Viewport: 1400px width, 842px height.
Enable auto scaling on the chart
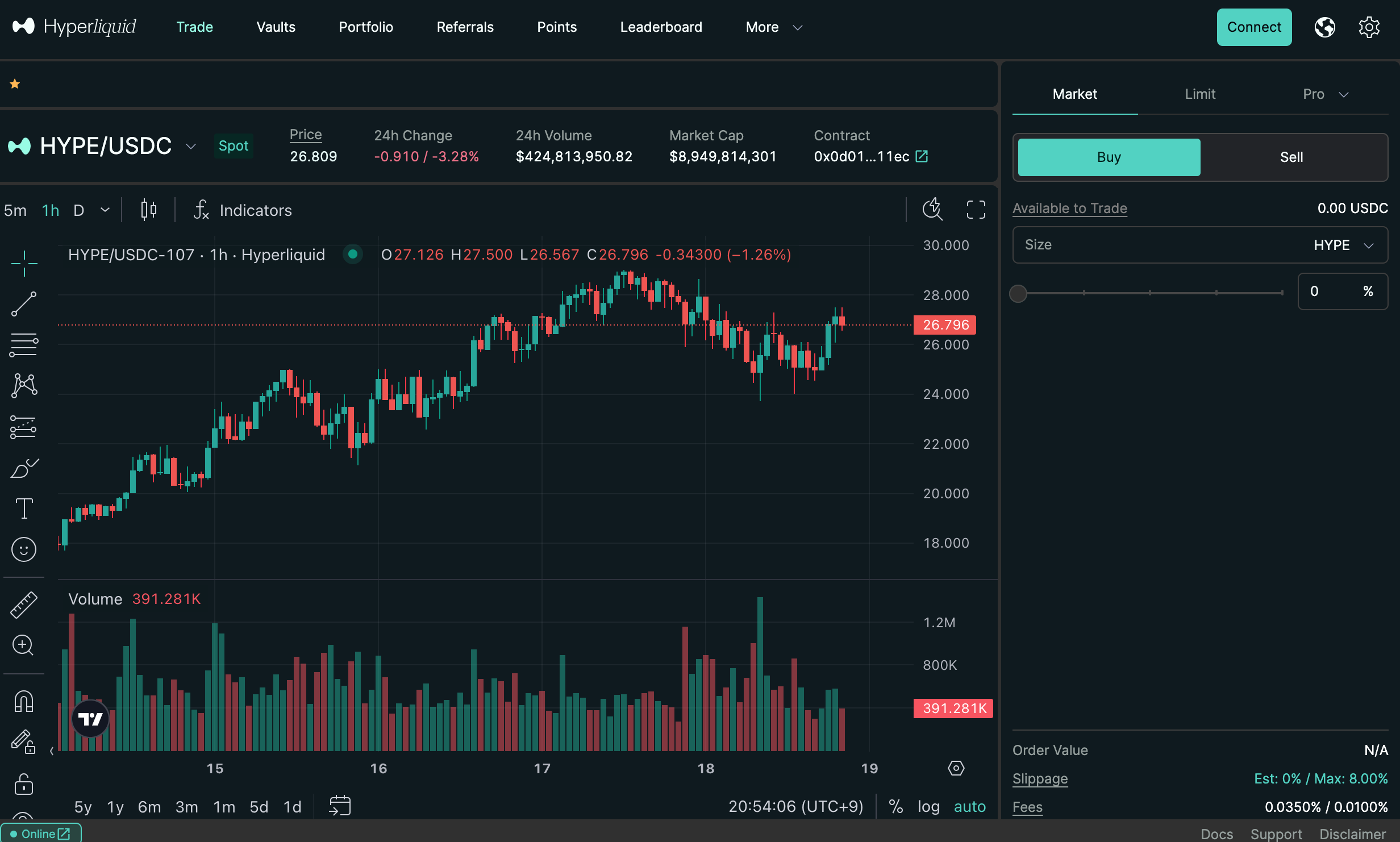pos(970,806)
